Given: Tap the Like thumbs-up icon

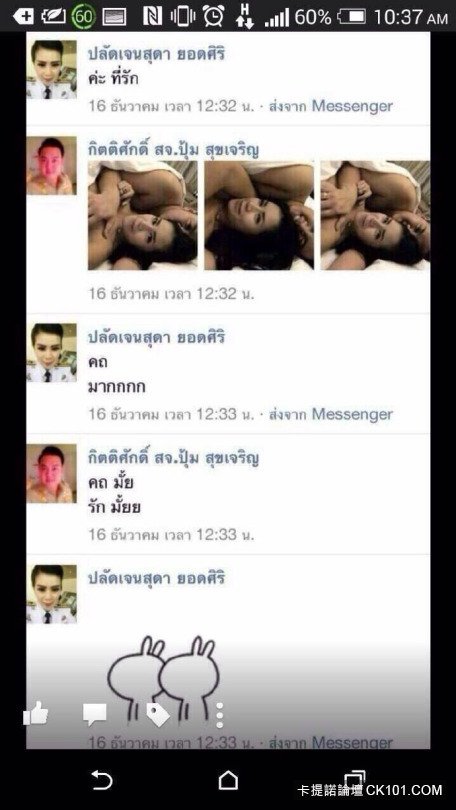Looking at the screenshot, I should click(36, 714).
